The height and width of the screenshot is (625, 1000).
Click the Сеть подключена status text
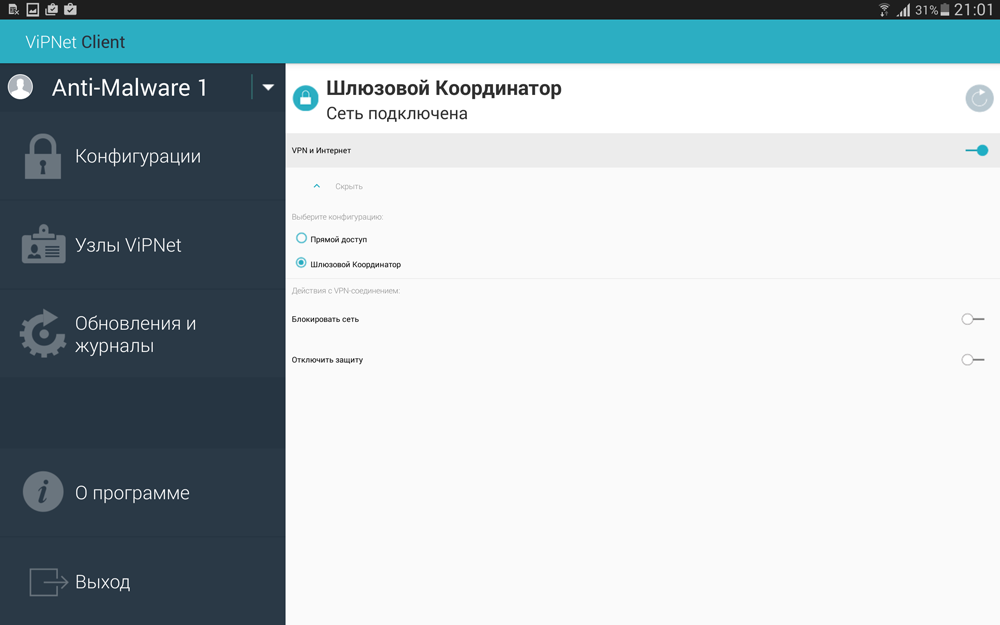(x=397, y=114)
